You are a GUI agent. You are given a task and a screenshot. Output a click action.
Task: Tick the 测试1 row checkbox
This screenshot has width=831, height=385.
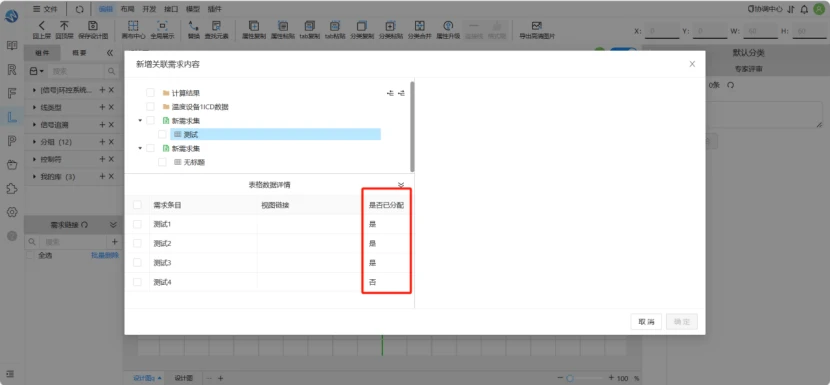pos(137,224)
